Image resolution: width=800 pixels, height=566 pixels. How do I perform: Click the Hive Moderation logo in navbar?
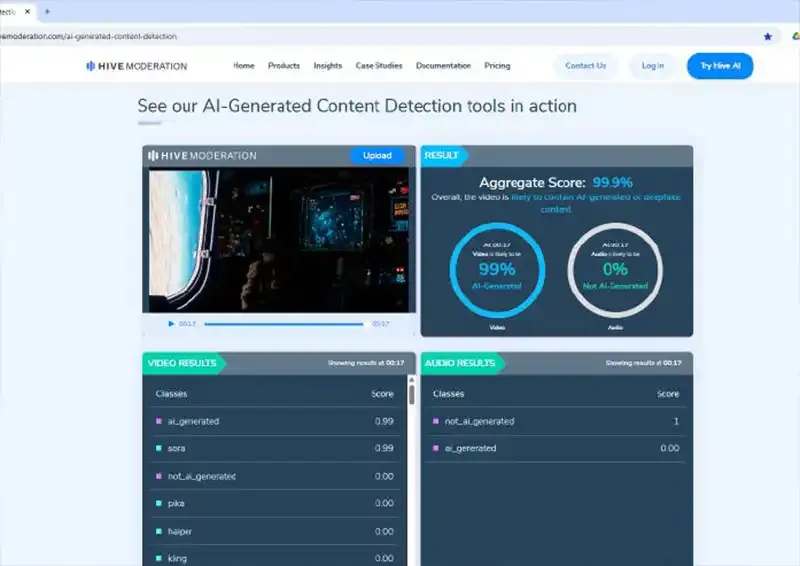137,66
